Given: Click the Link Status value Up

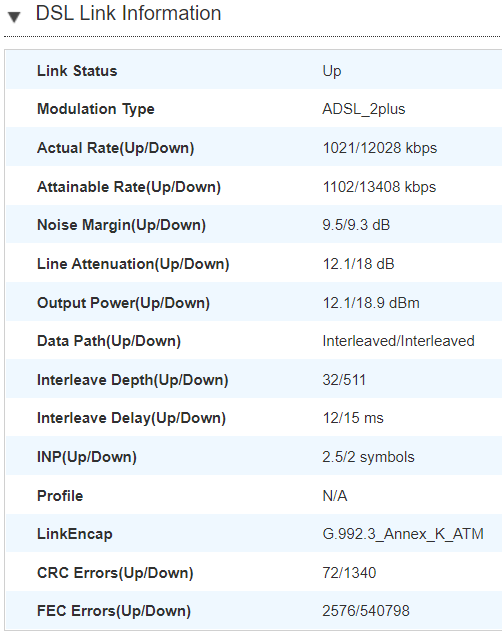Looking at the screenshot, I should tap(332, 71).
